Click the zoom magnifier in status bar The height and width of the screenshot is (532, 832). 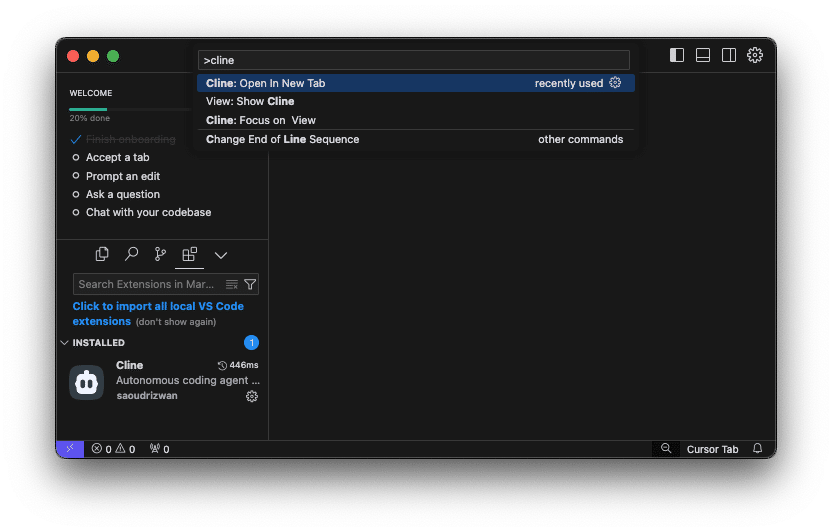click(665, 449)
